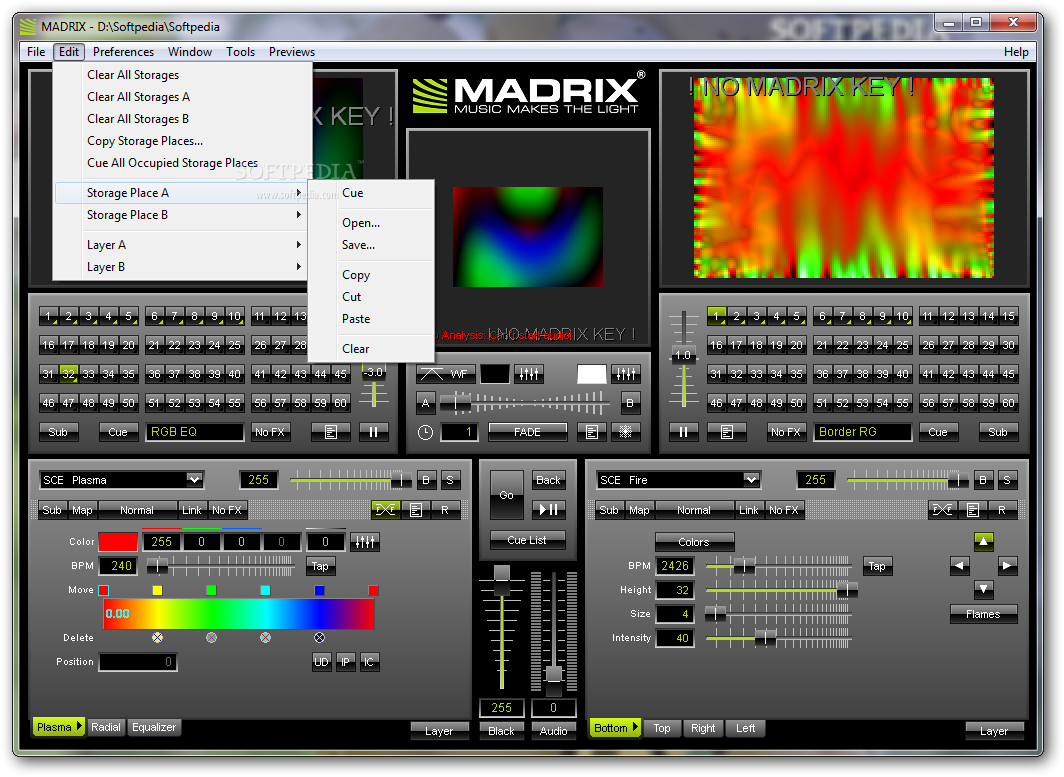Switch to the Radial layer tab
The image size is (1064, 777).
click(106, 727)
